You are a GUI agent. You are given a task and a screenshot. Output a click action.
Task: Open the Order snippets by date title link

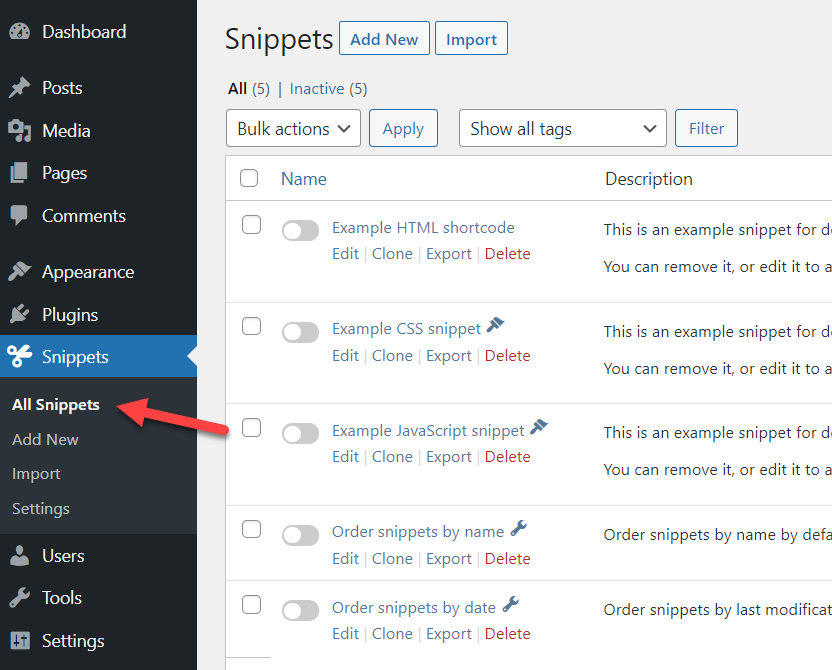pyautogui.click(x=414, y=607)
